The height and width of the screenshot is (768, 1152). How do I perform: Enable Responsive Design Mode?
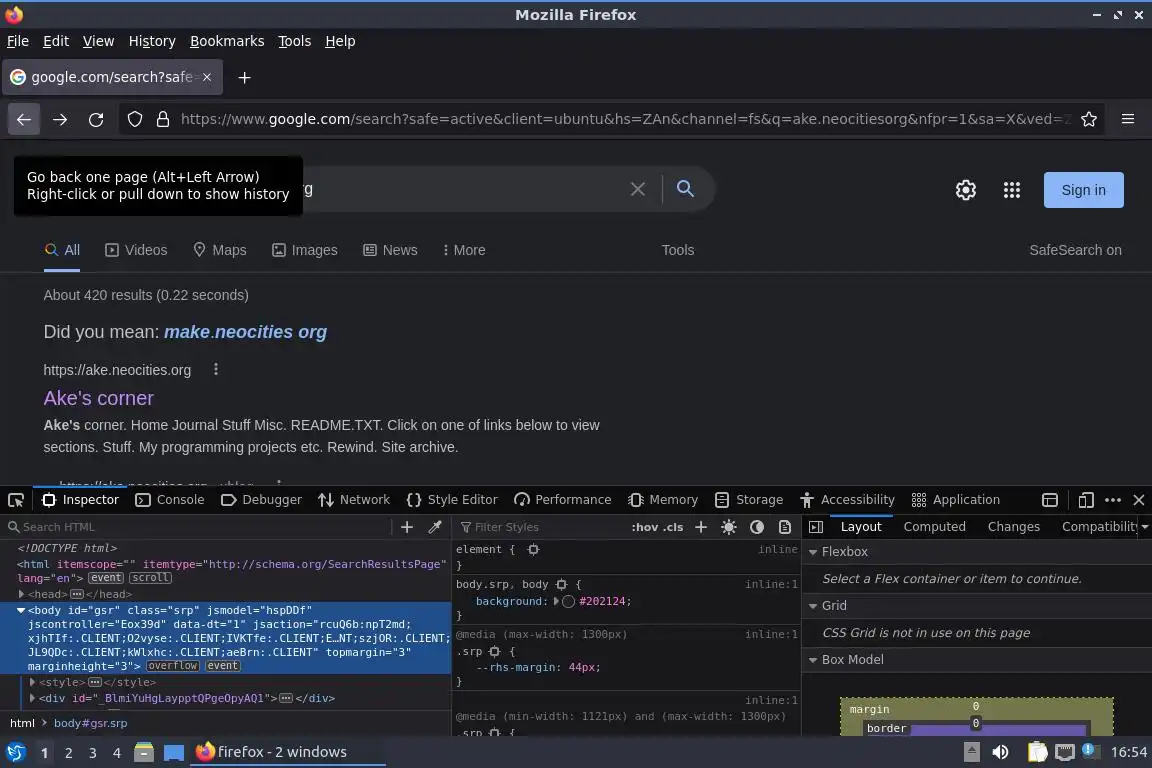(1086, 500)
